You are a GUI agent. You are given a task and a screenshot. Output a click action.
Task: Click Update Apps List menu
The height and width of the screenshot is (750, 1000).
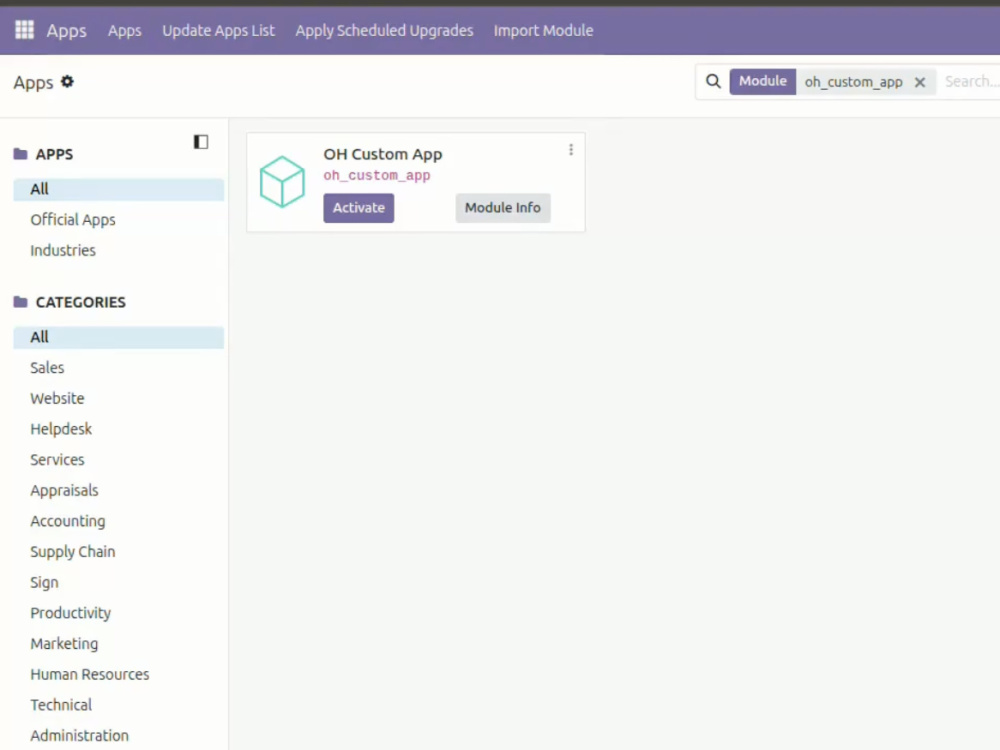[x=218, y=31]
